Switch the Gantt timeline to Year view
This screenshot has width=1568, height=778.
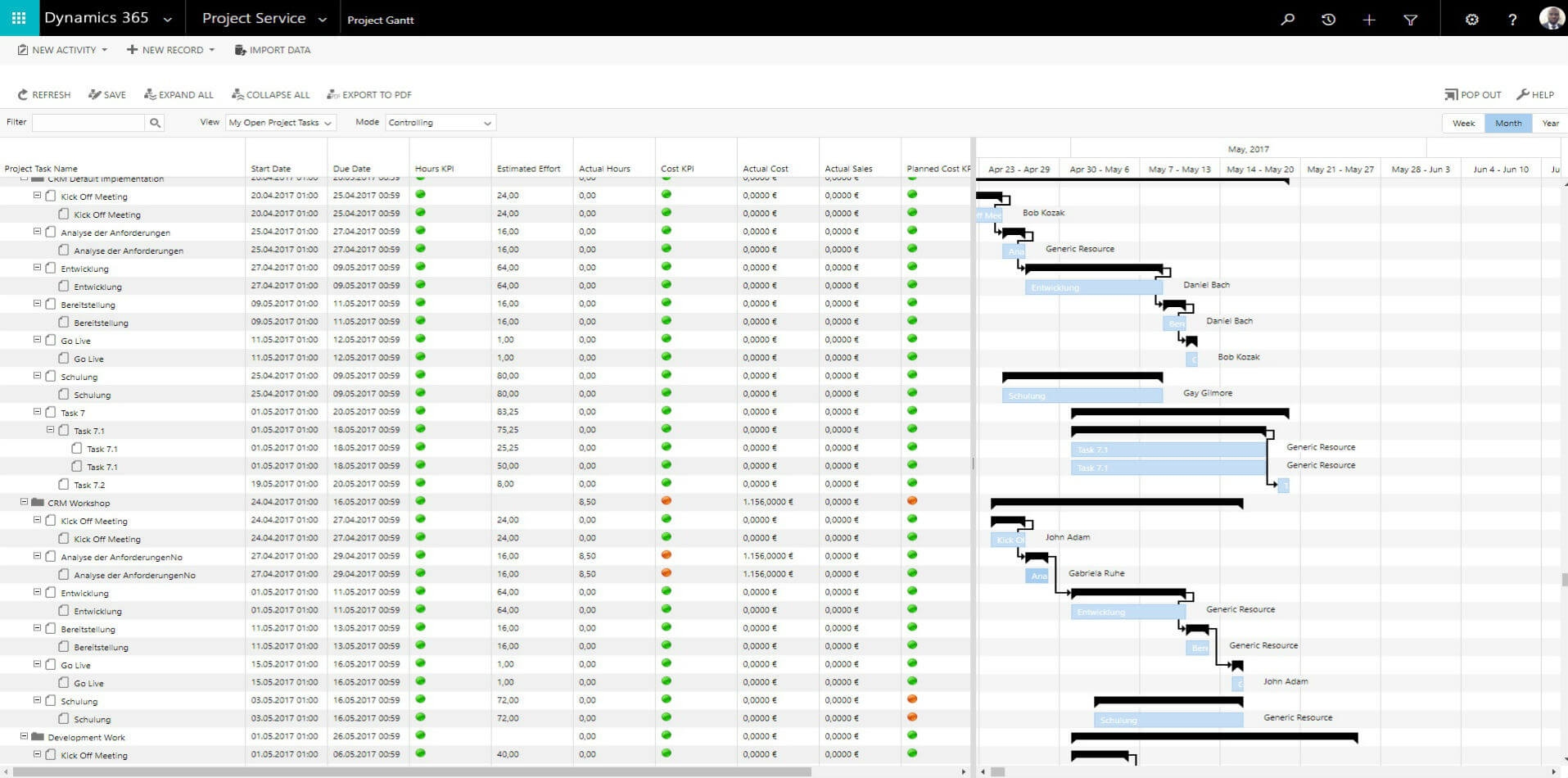1550,123
